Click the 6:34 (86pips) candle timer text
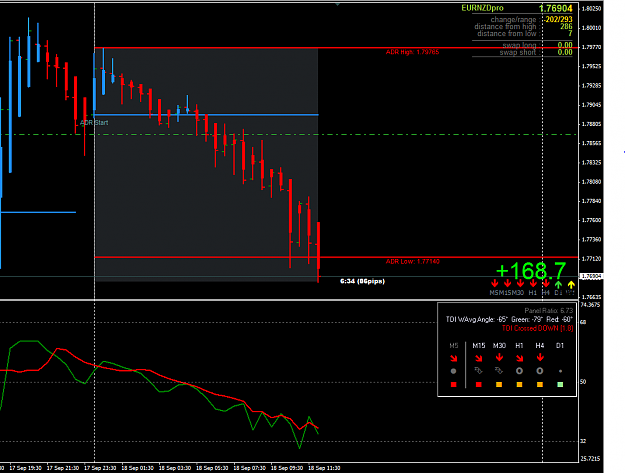Viewport: 625px width, 474px height. tap(362, 281)
